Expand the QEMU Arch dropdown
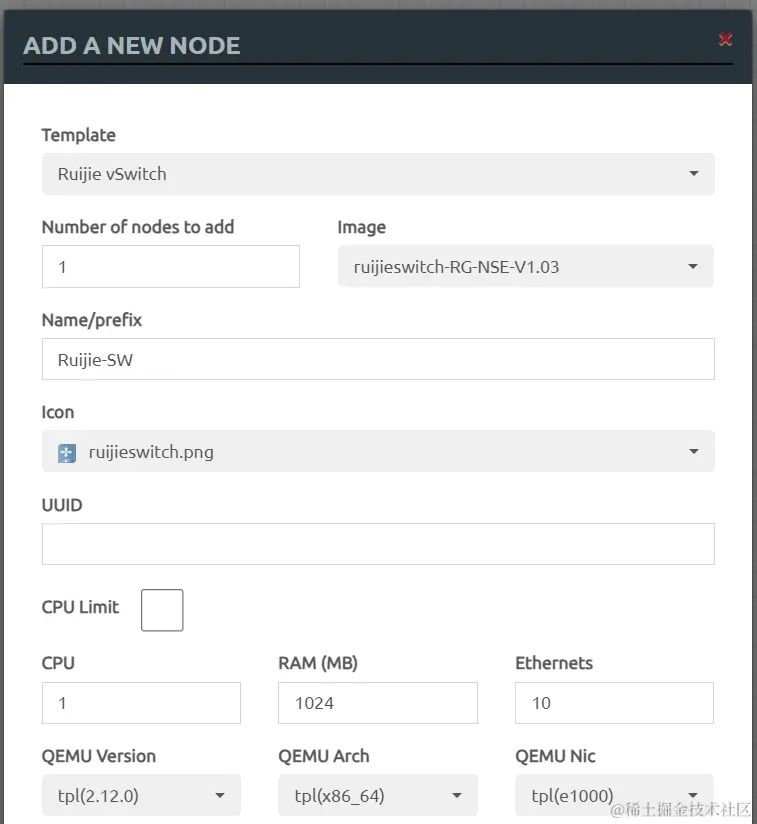This screenshot has width=757, height=824. [x=377, y=796]
